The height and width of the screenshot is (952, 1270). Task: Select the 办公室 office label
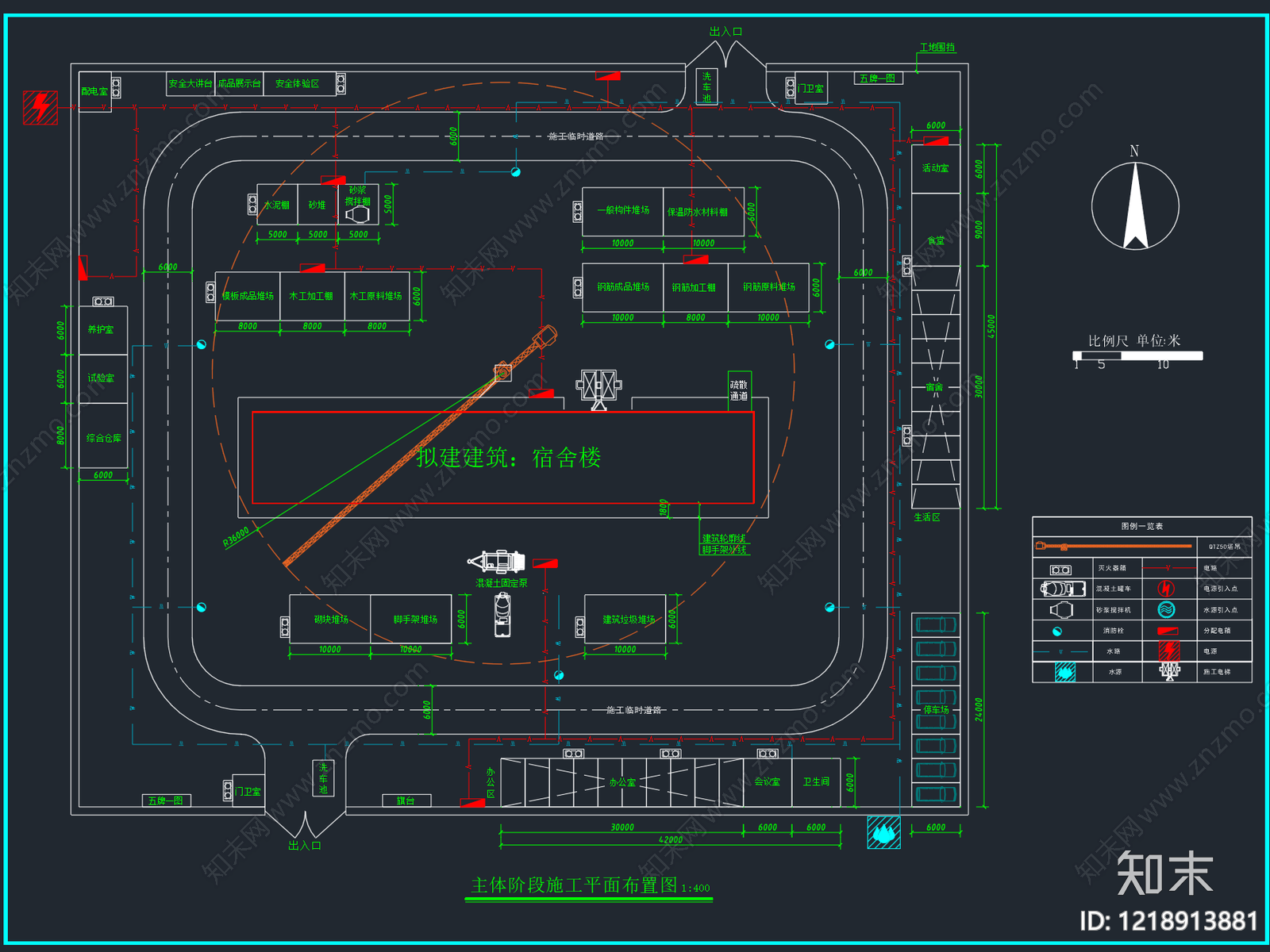coord(622,782)
